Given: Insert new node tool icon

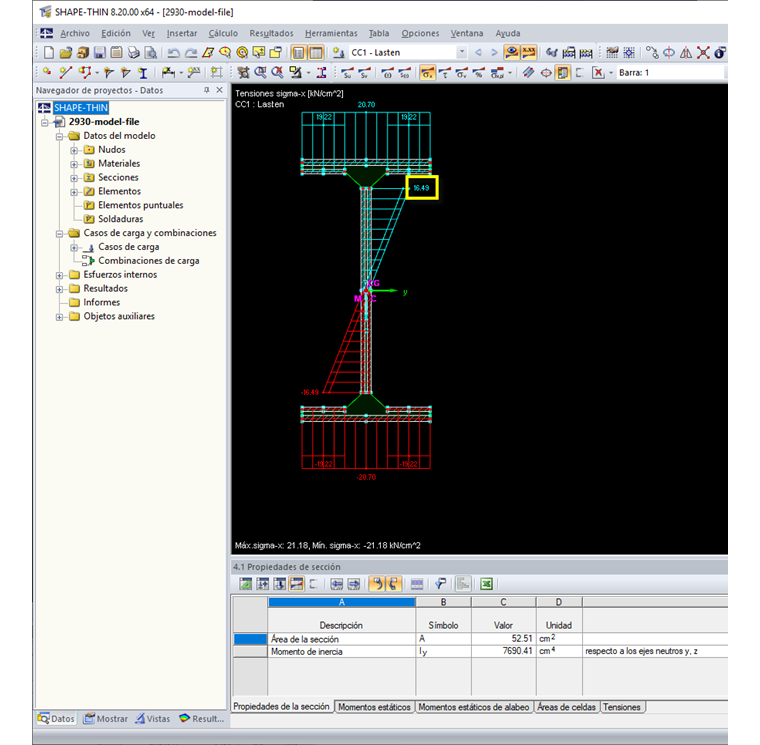Looking at the screenshot, I should click(x=48, y=73).
